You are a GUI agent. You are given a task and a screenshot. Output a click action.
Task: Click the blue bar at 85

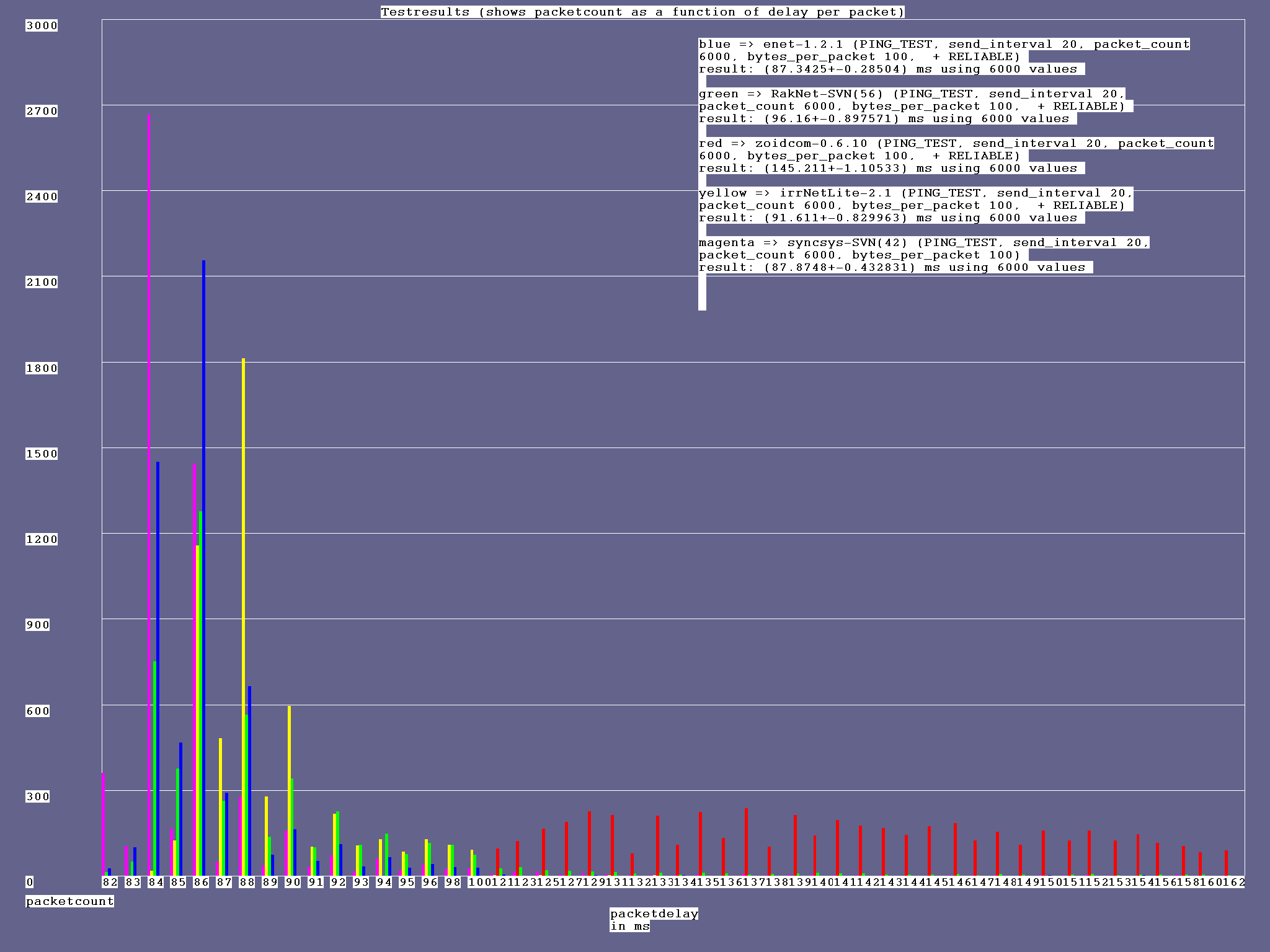pos(180,809)
